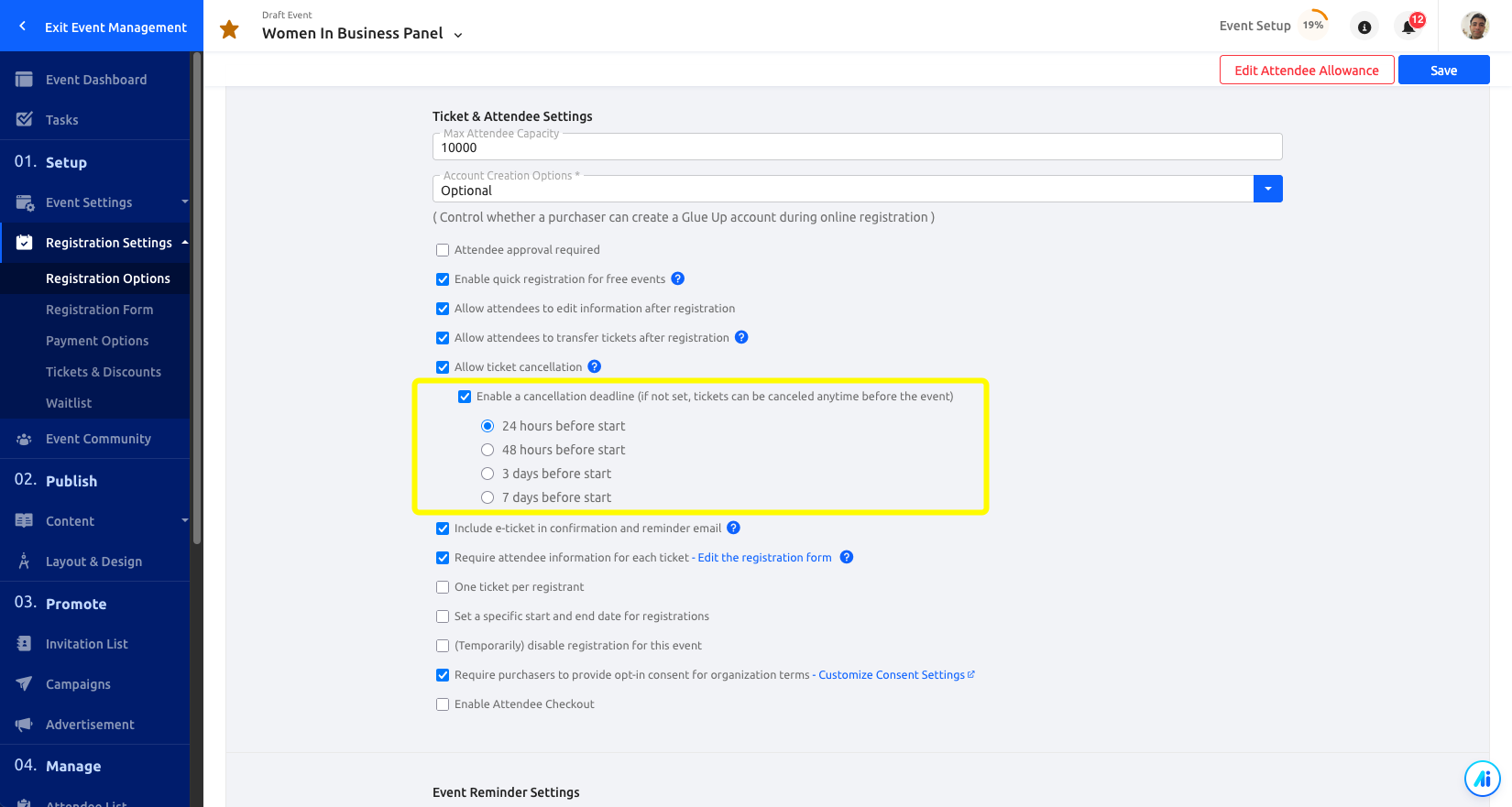This screenshot has height=807, width=1512.
Task: Open Waitlist in sidebar
Action: point(69,403)
